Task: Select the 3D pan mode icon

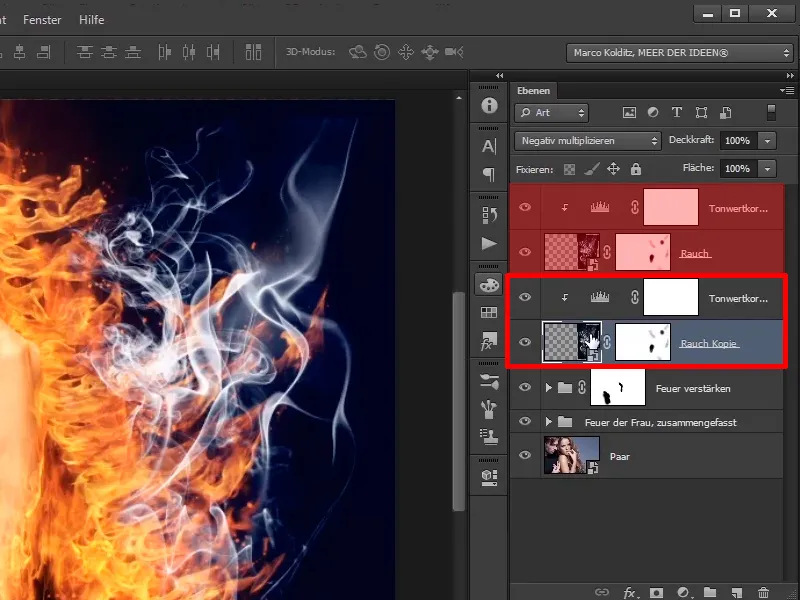Action: pos(406,52)
